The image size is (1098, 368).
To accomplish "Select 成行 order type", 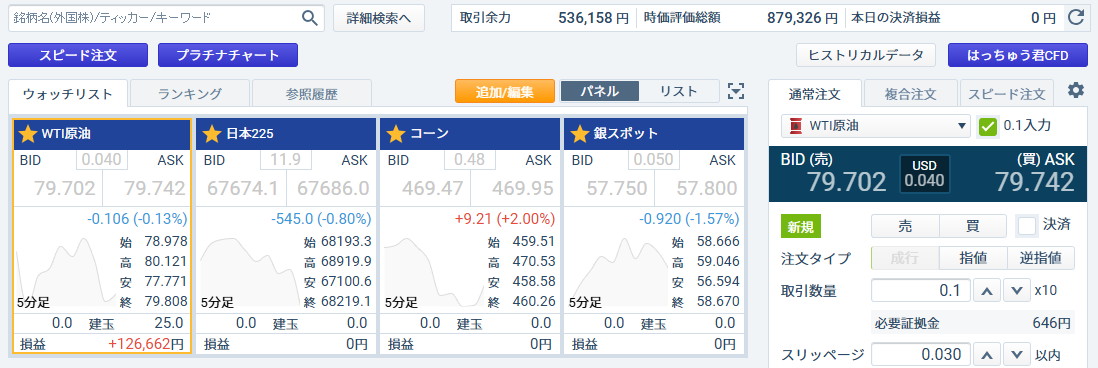I will tap(905, 258).
